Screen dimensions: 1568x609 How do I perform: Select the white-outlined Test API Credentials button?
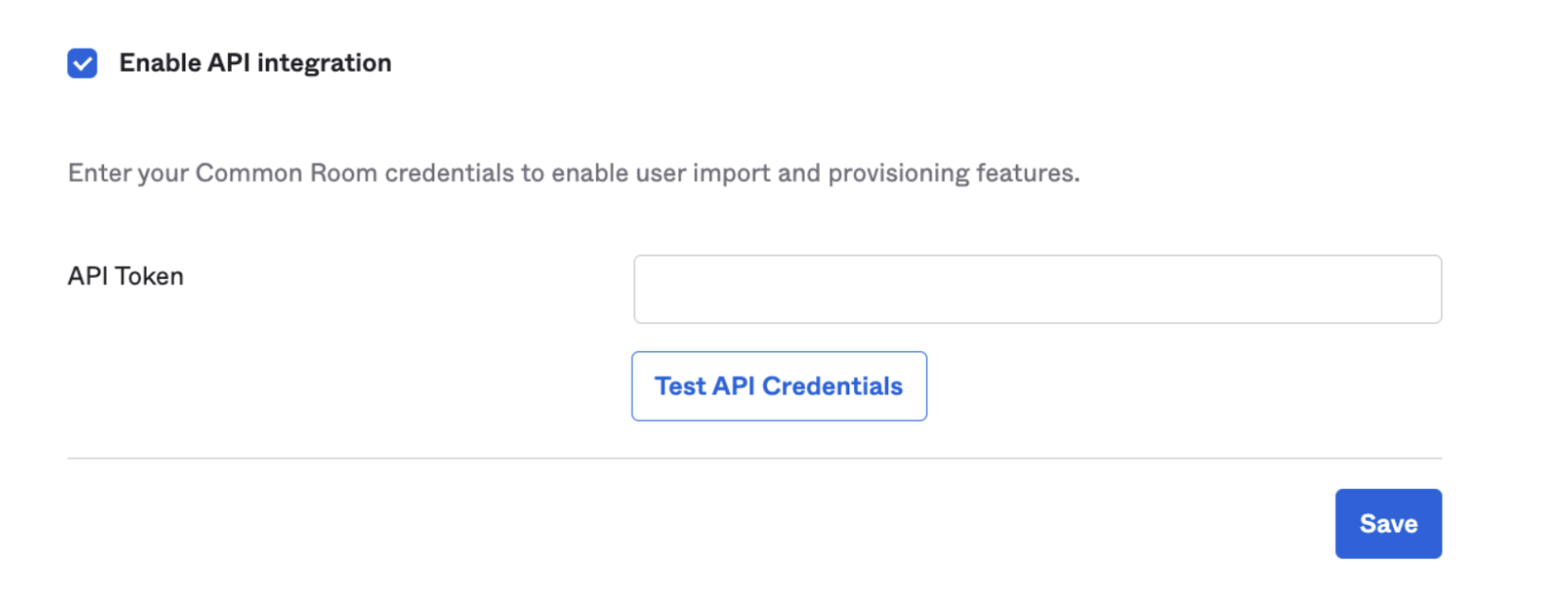pos(778,386)
